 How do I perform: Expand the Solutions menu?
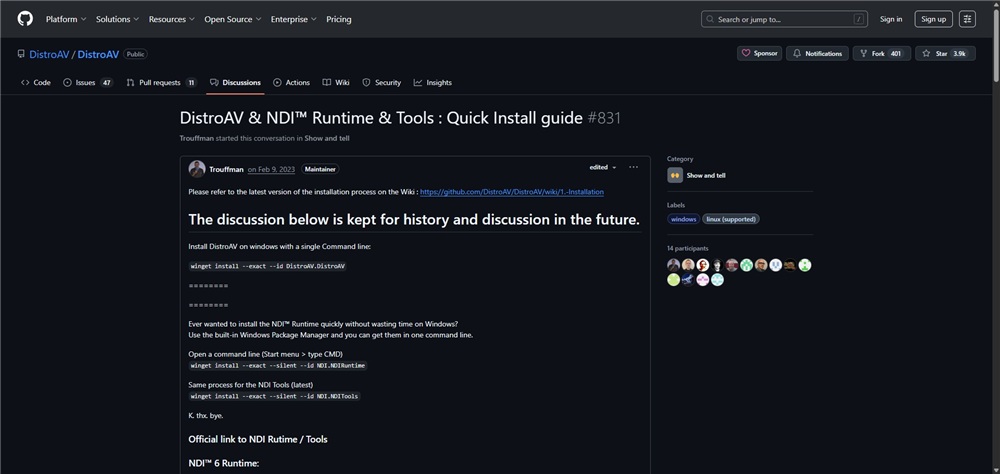coord(117,19)
